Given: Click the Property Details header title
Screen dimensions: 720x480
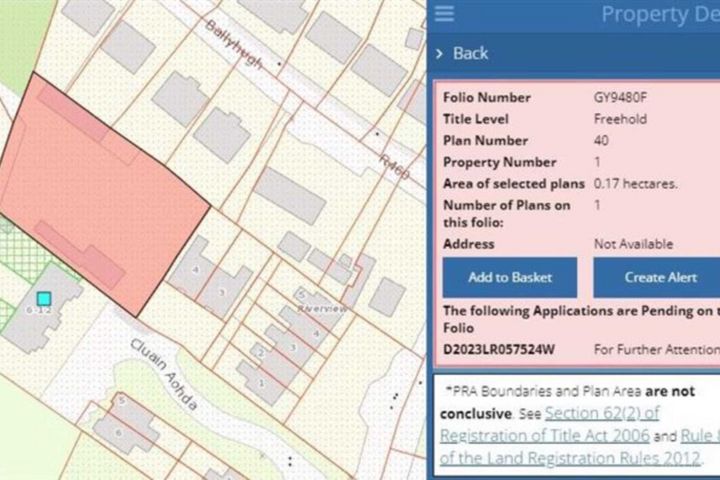Looking at the screenshot, I should click(x=658, y=14).
